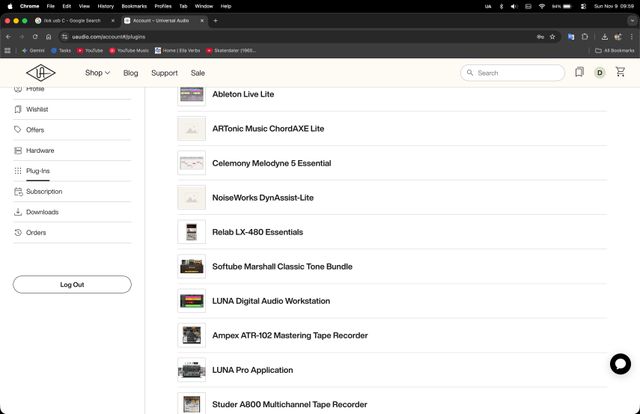This screenshot has height=414, width=640.
Task: Click the Orders history icon
Action: (x=17, y=233)
